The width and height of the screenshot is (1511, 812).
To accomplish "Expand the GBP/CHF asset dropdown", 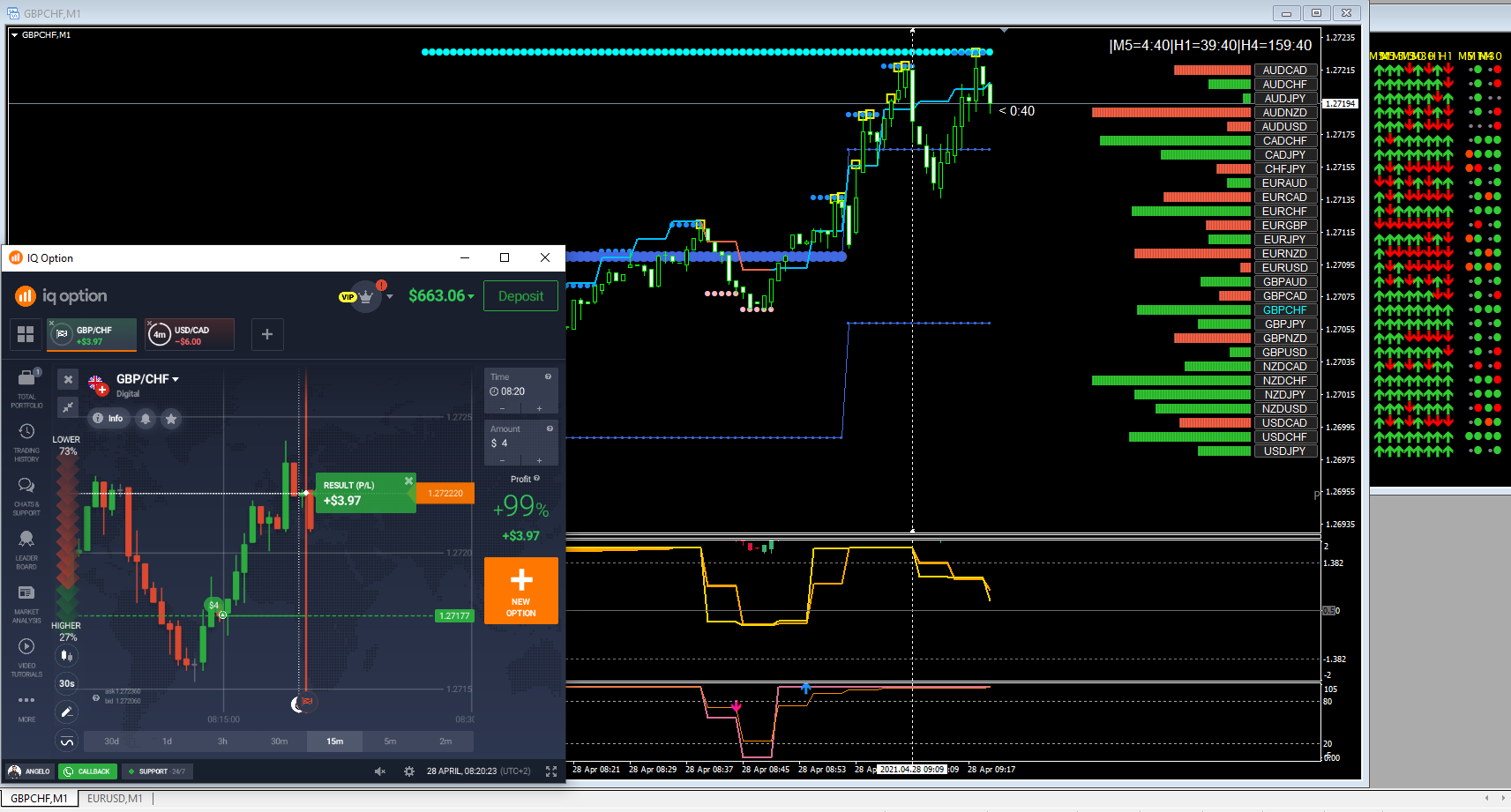I will pos(148,379).
